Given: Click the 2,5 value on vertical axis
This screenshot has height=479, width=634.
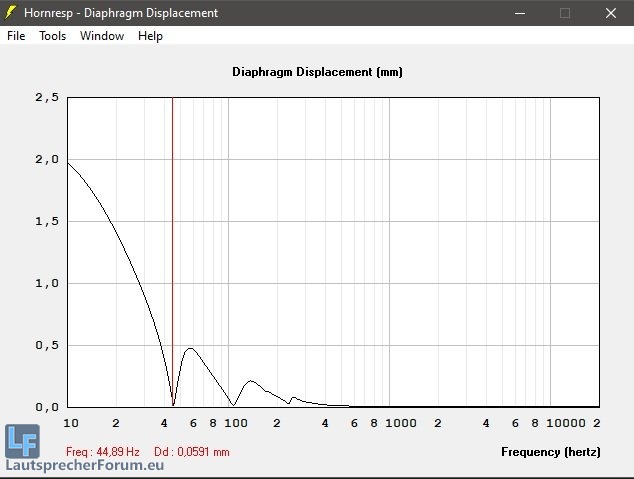Looking at the screenshot, I should coord(47,97).
